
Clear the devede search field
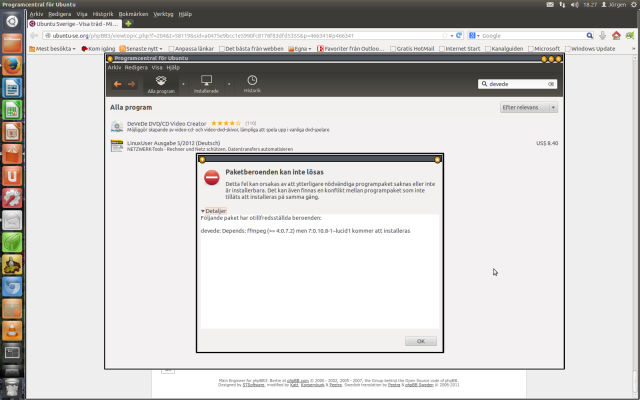point(551,84)
